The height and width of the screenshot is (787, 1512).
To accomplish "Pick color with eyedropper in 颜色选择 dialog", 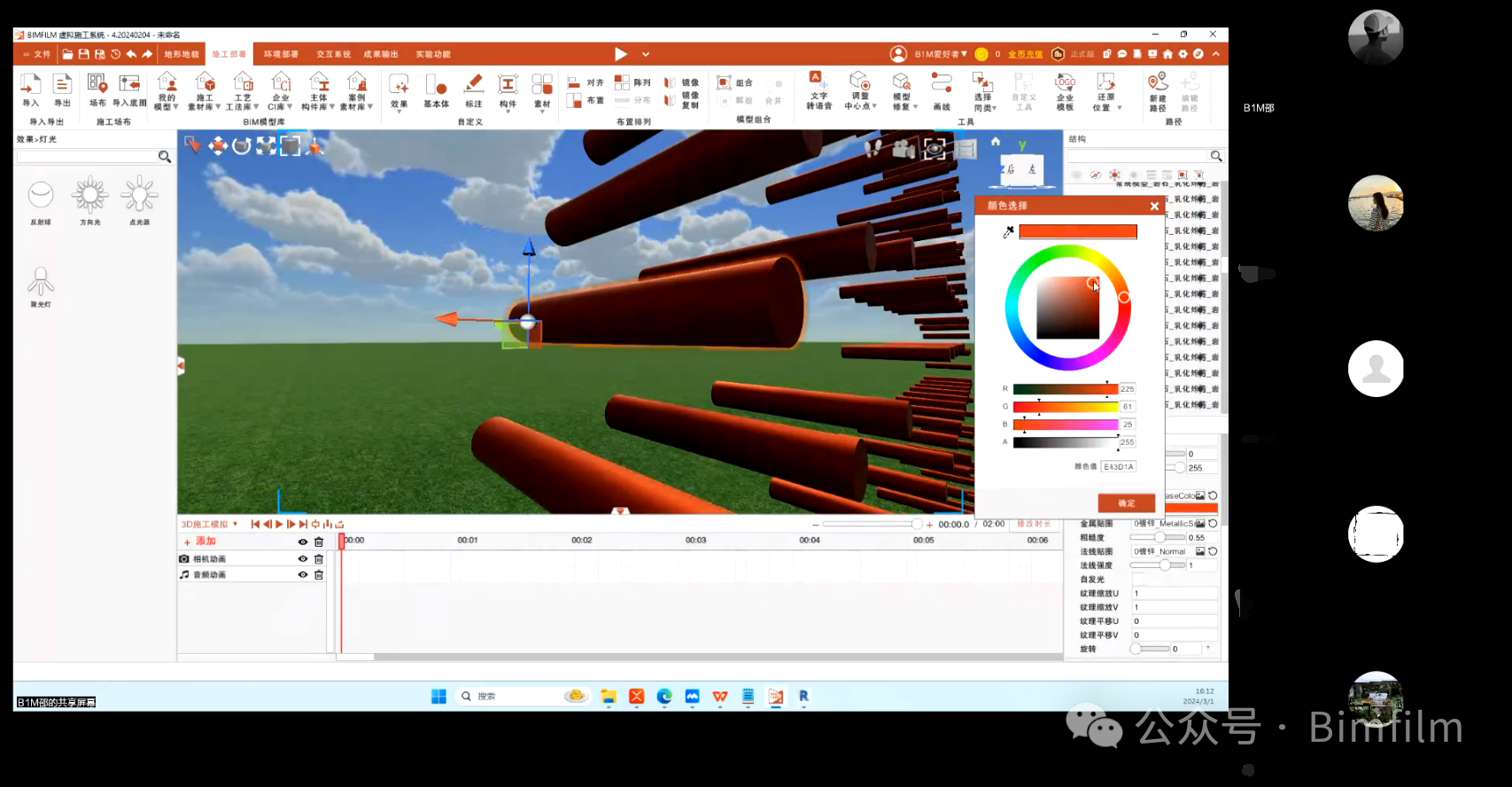I will [x=1008, y=232].
